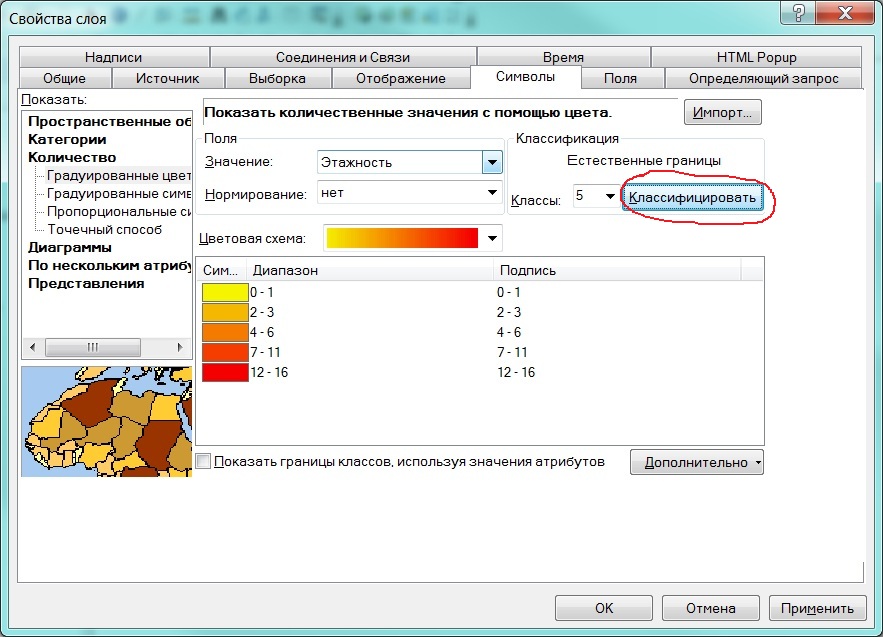The width and height of the screenshot is (883, 637).
Task: Expand the Классы count dropdown
Action: click(x=609, y=197)
